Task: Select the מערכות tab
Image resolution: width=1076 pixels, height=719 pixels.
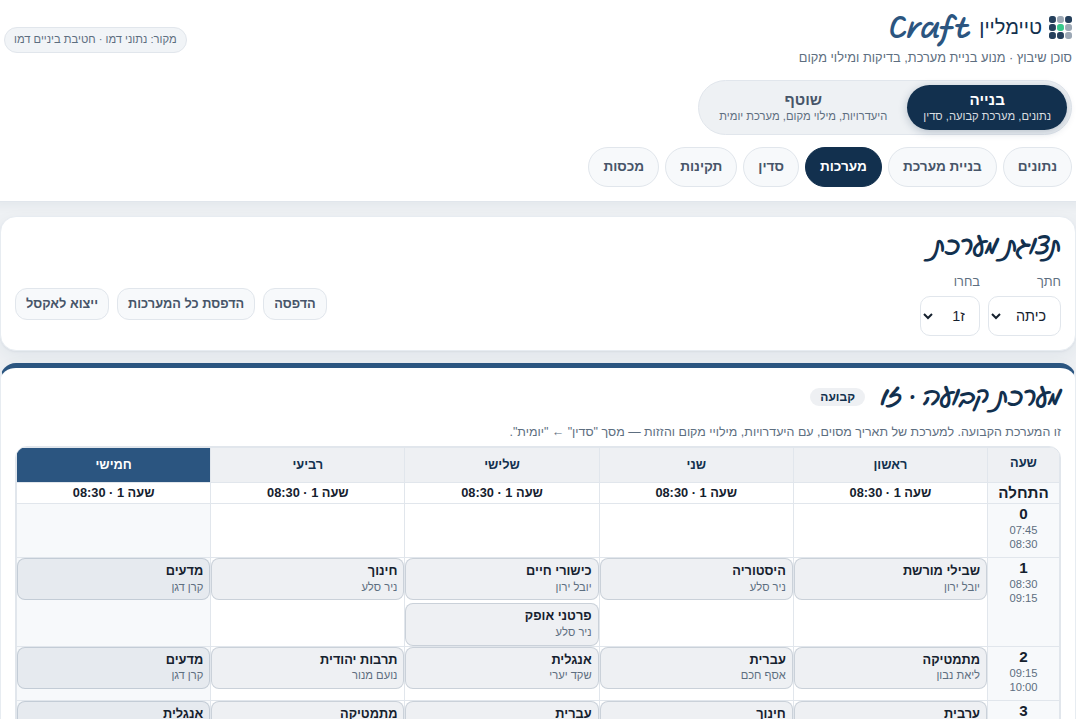Action: (843, 167)
